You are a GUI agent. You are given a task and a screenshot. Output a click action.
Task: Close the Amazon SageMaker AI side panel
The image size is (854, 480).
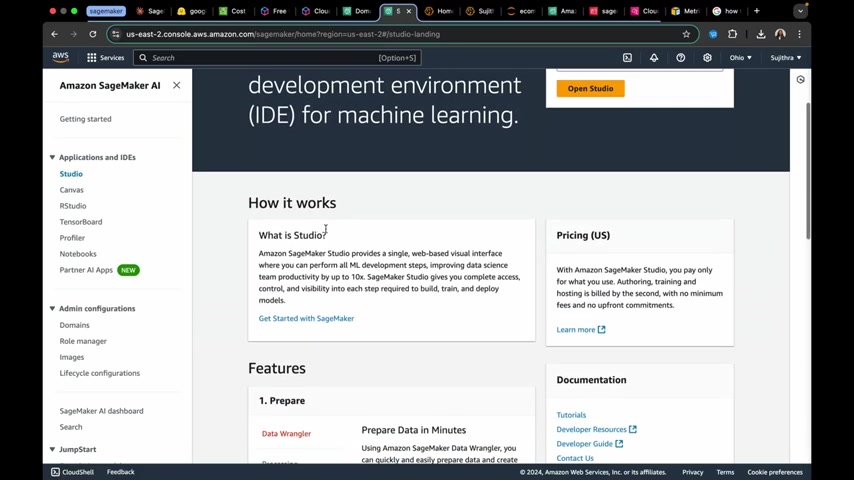point(176,85)
